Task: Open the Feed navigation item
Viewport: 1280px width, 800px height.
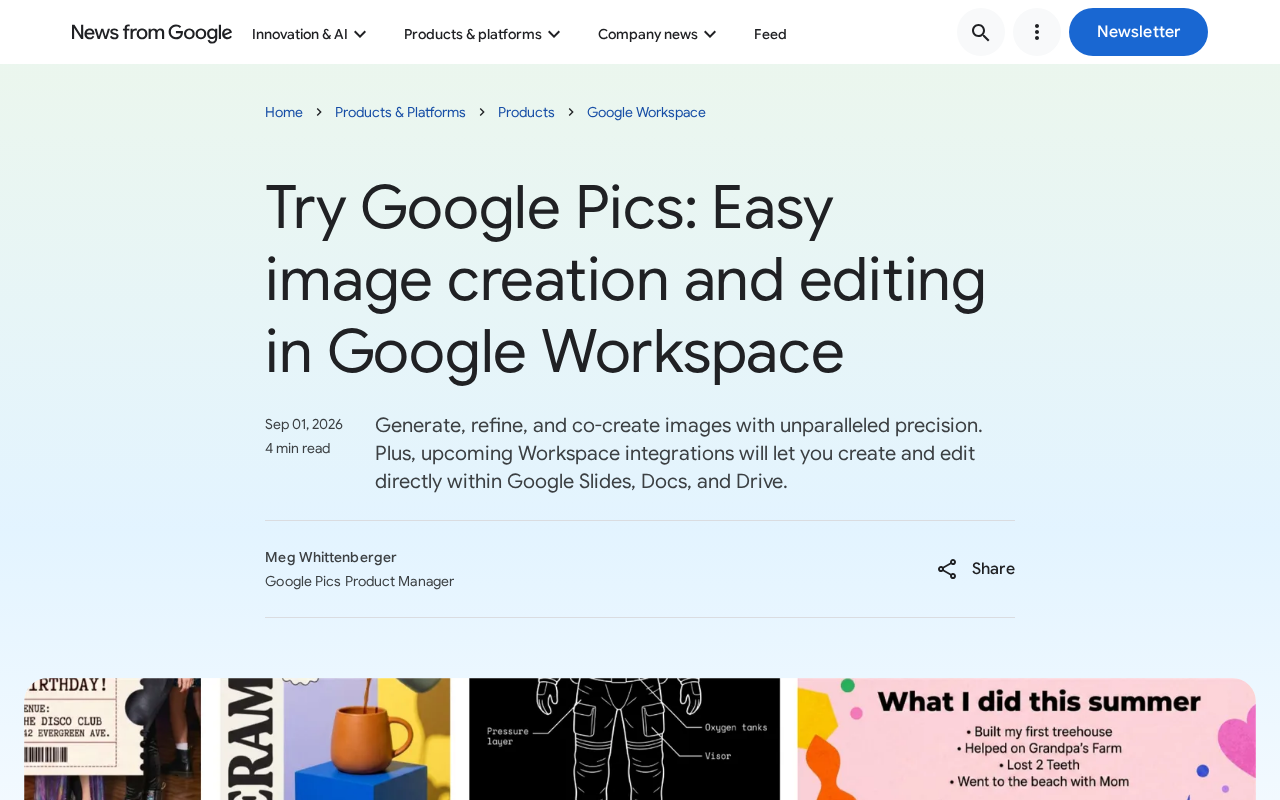Action: point(770,34)
